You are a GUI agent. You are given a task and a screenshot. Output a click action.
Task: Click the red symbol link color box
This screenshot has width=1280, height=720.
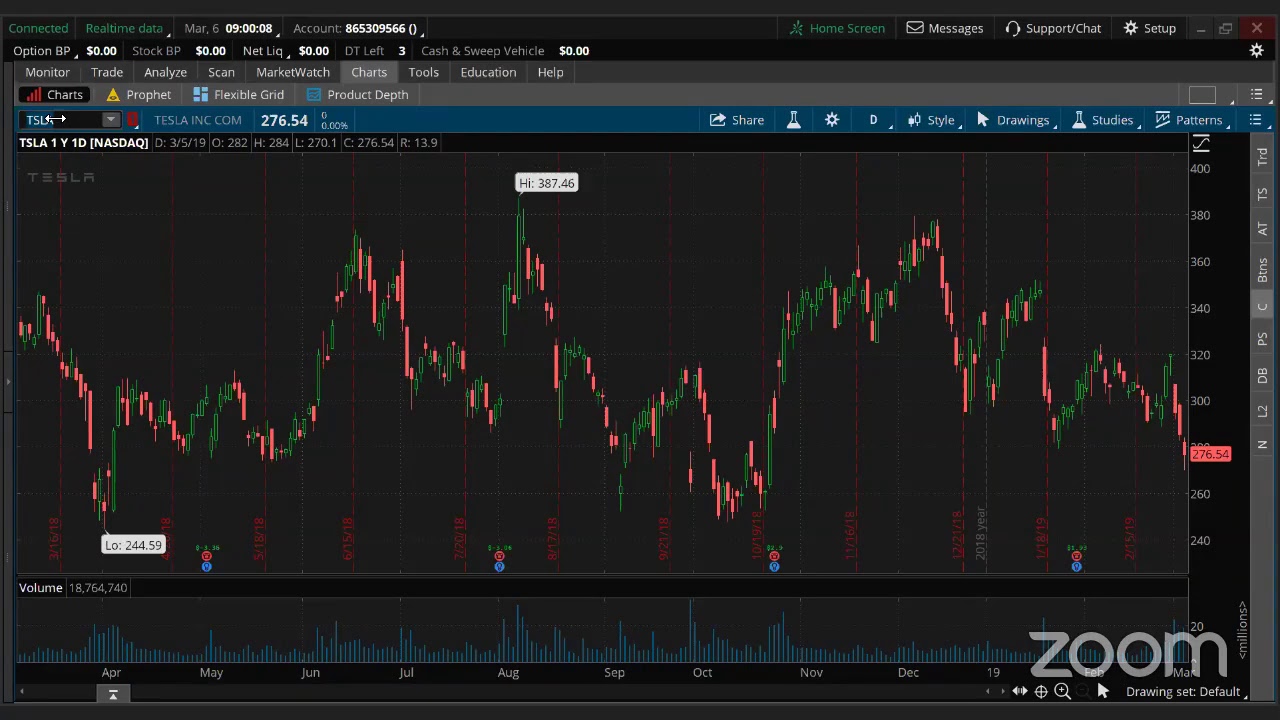(133, 120)
